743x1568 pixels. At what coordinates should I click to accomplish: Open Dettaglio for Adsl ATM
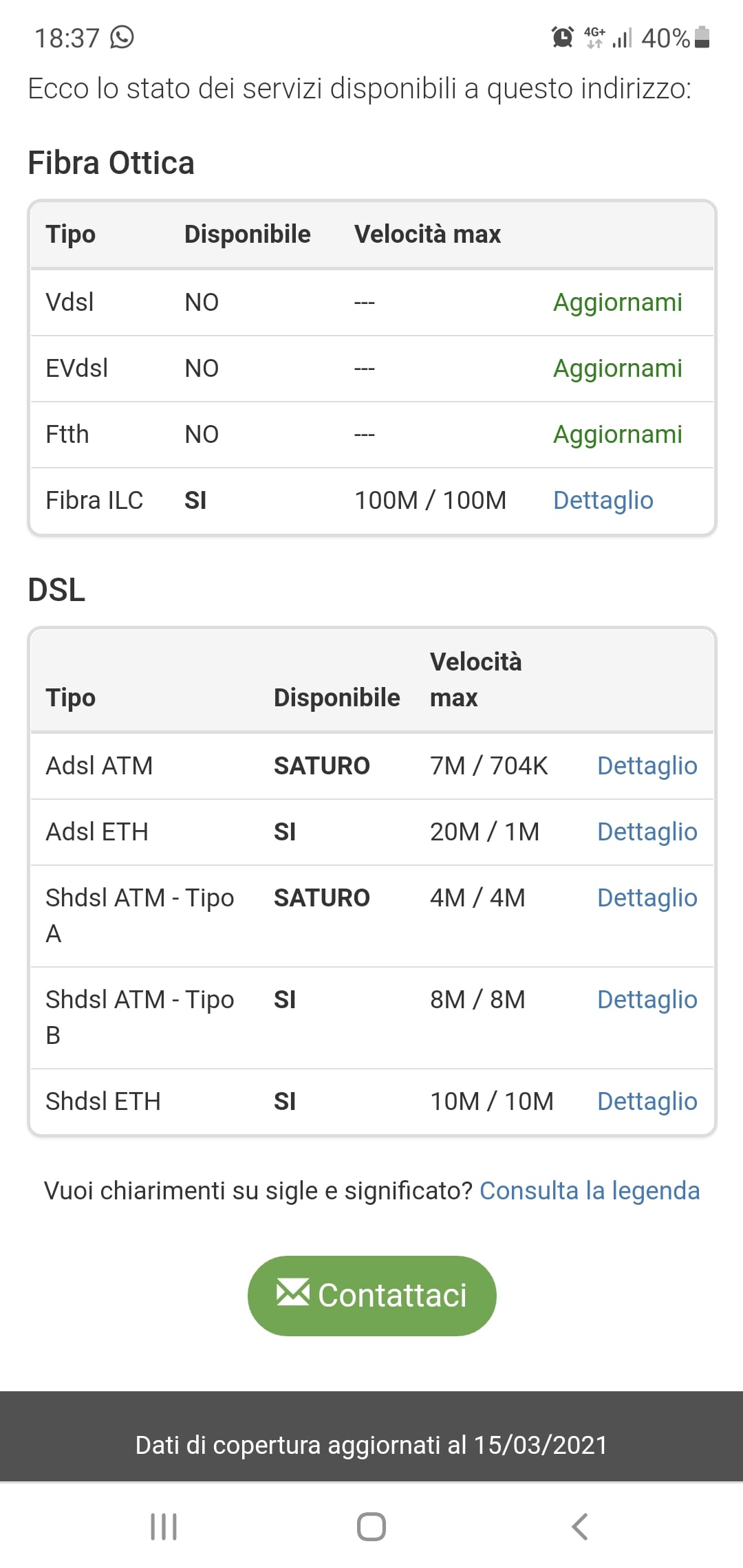pyautogui.click(x=647, y=766)
